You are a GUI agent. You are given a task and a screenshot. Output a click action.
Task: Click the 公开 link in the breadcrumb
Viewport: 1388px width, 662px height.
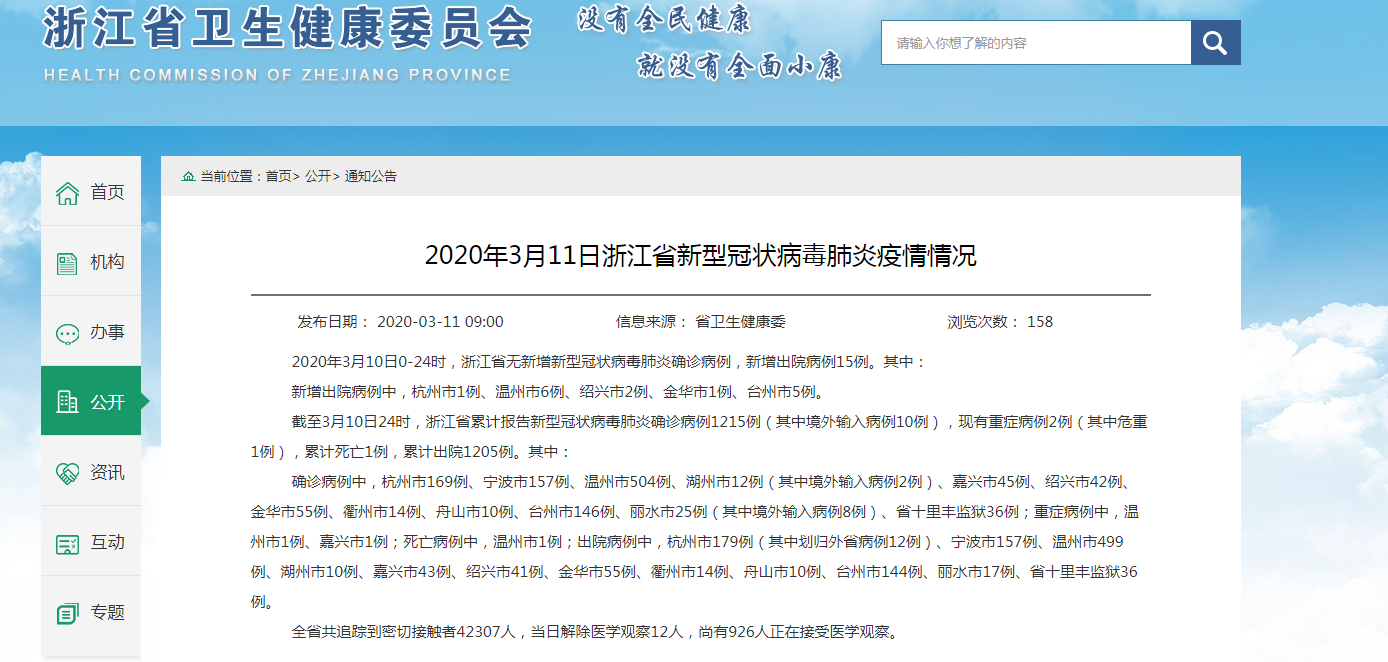pyautogui.click(x=318, y=176)
